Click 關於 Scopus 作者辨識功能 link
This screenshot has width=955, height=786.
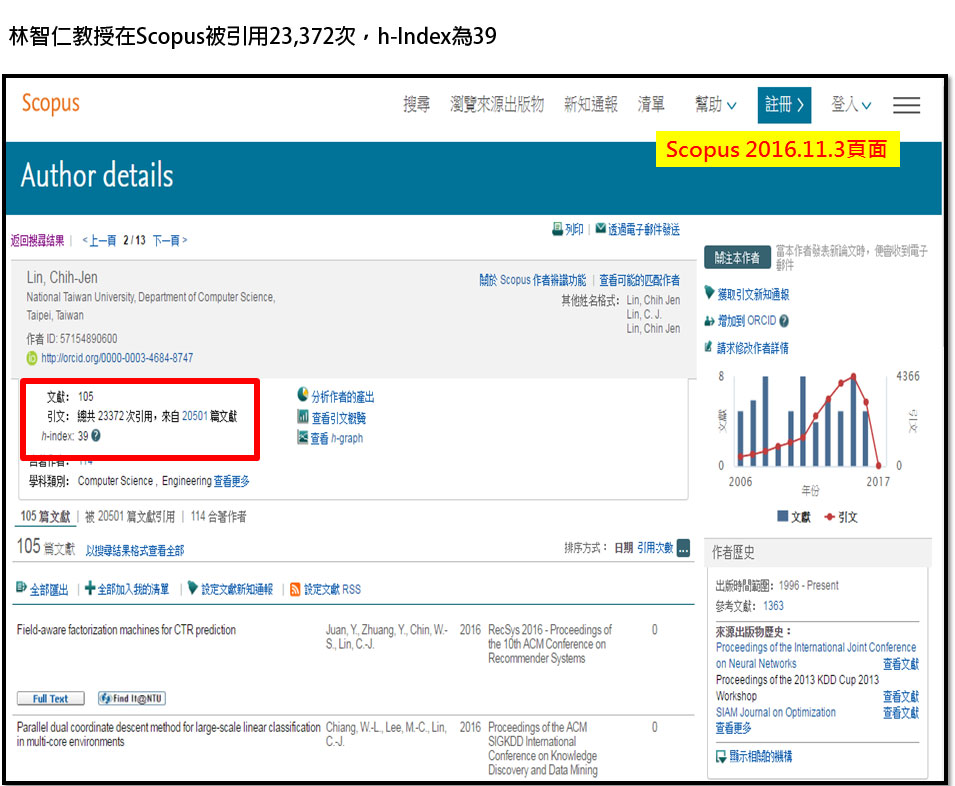[x=532, y=280]
